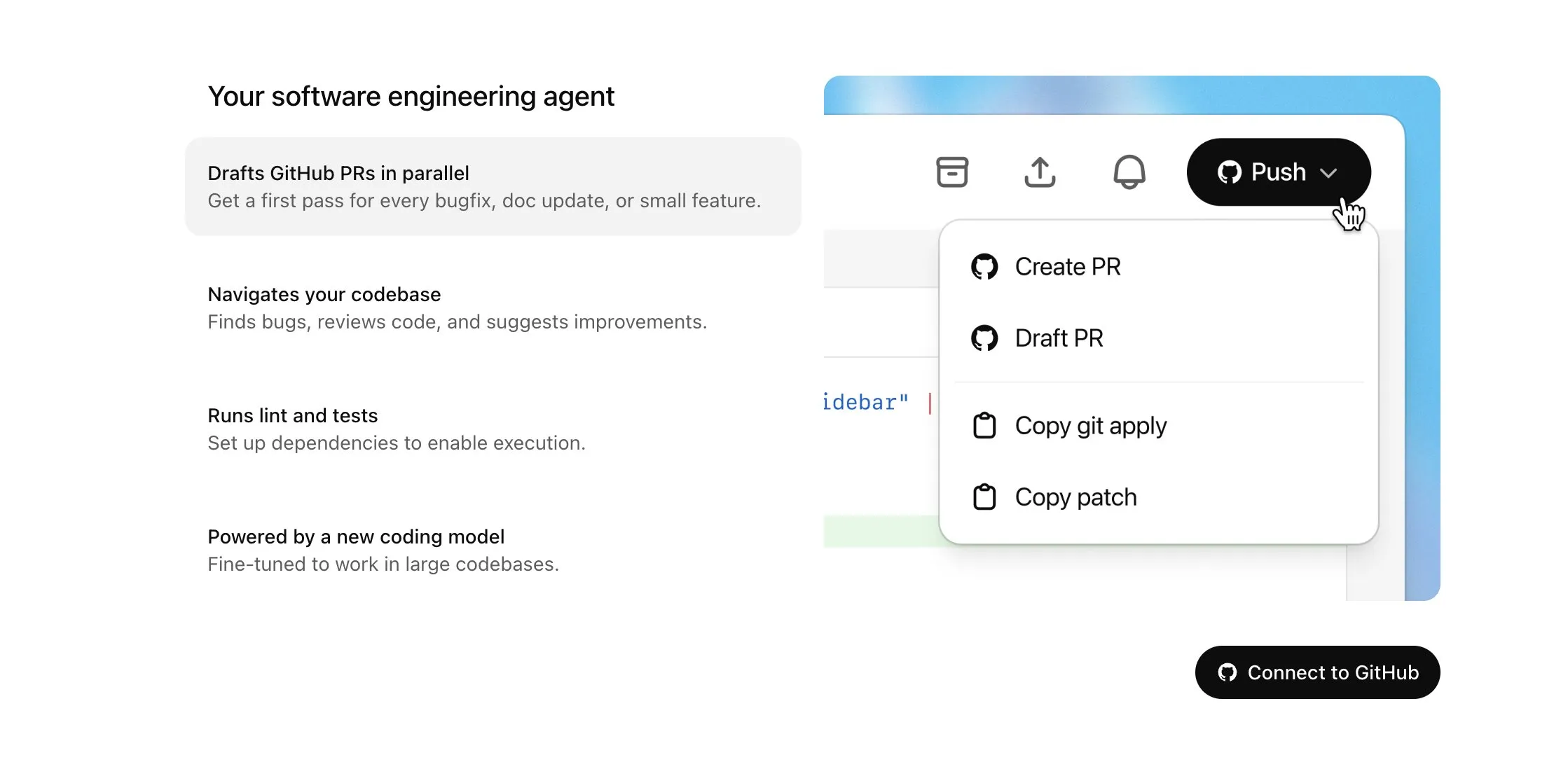Viewport: 1568px width, 769px height.
Task: Open the Push dropdown button
Action: (1279, 172)
